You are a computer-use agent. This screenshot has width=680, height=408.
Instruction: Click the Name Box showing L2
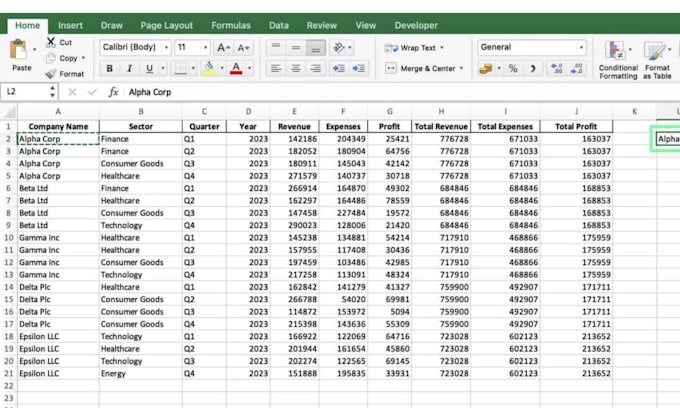tap(25, 92)
